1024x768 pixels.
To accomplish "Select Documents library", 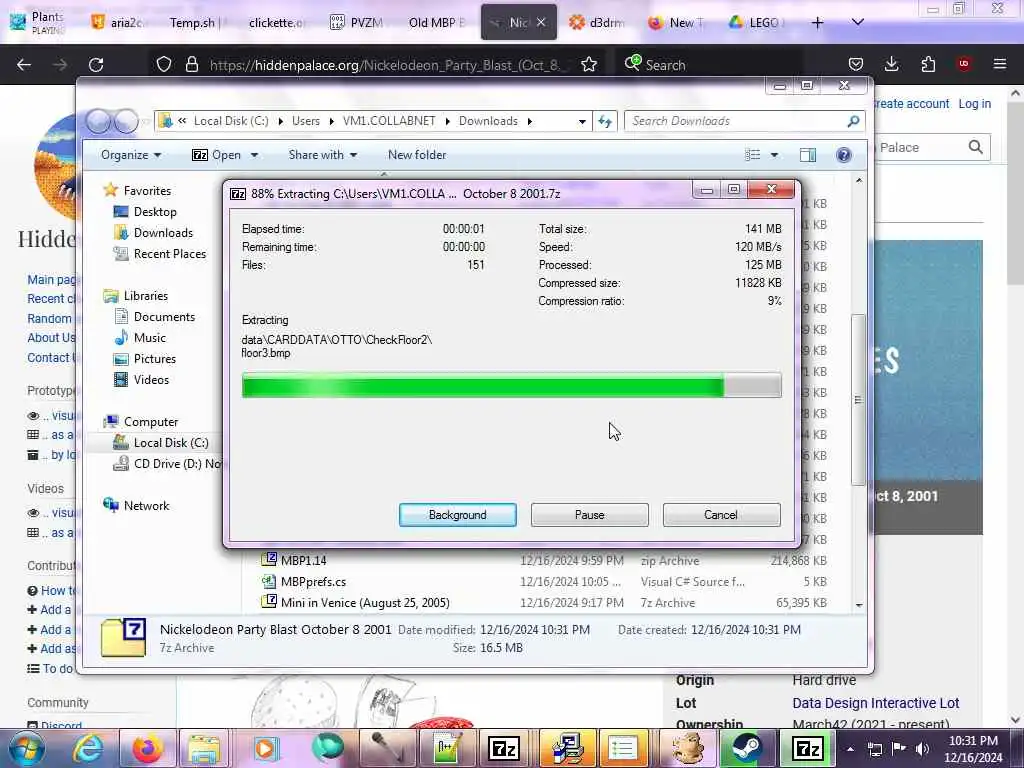I will [164, 317].
